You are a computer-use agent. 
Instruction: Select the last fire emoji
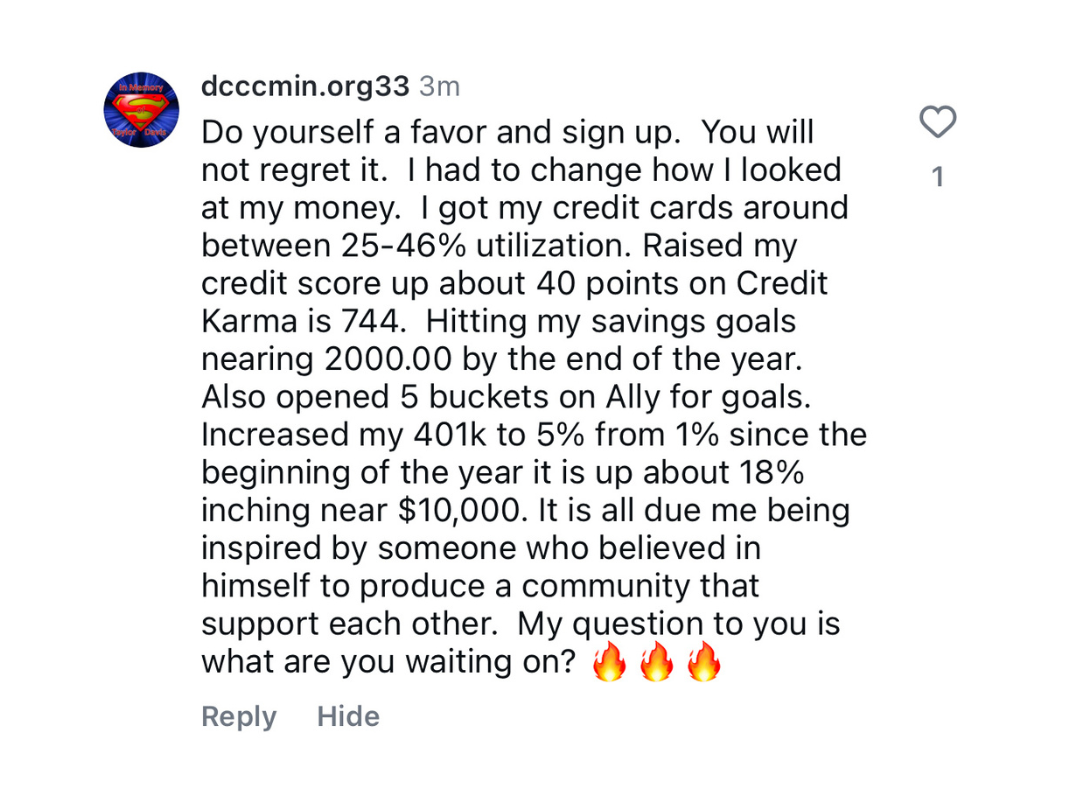(703, 661)
